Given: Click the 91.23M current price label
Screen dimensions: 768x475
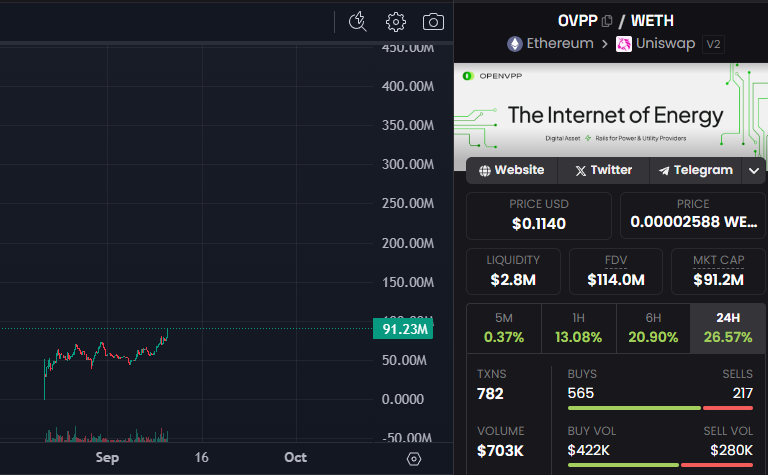Looking at the screenshot, I should (x=403, y=329).
